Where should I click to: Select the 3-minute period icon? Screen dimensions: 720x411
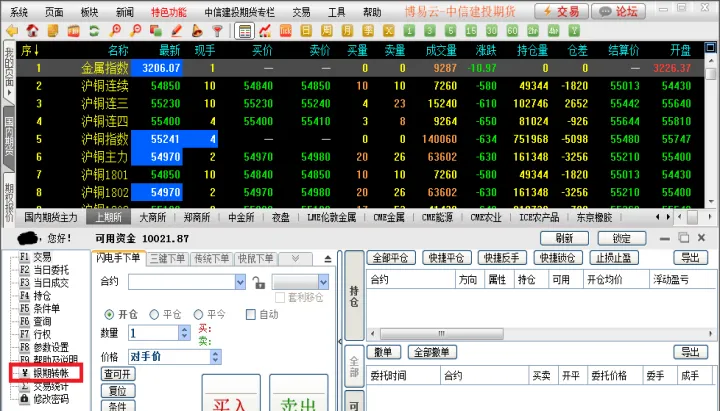[x=430, y=31]
